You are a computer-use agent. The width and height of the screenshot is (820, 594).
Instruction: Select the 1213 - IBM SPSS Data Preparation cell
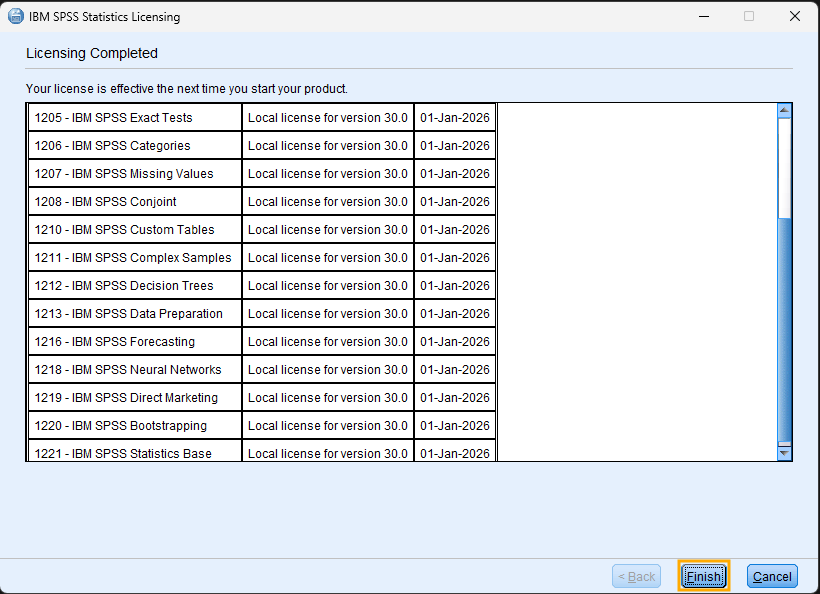135,314
